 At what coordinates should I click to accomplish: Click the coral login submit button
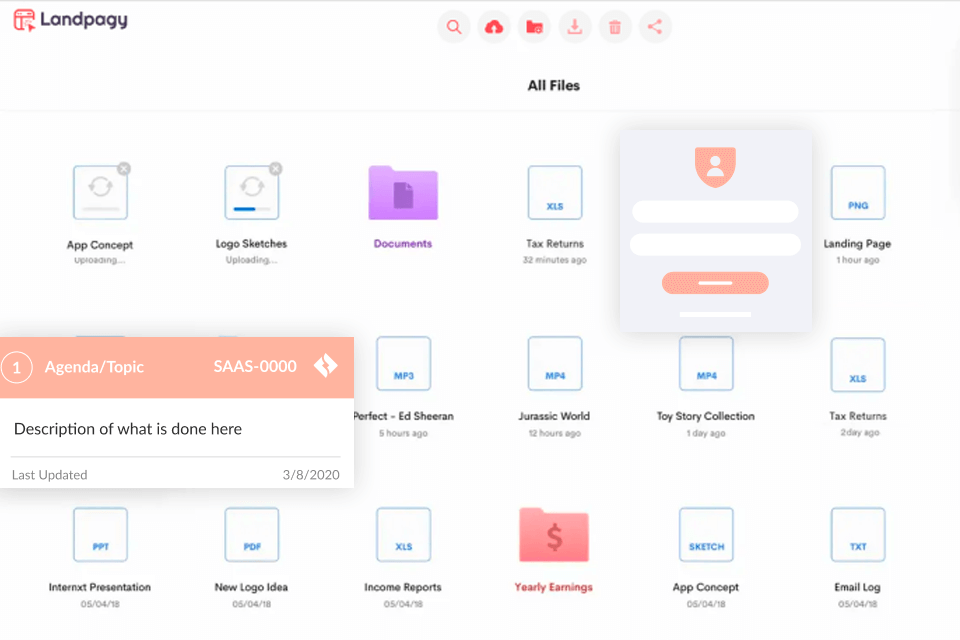point(715,283)
